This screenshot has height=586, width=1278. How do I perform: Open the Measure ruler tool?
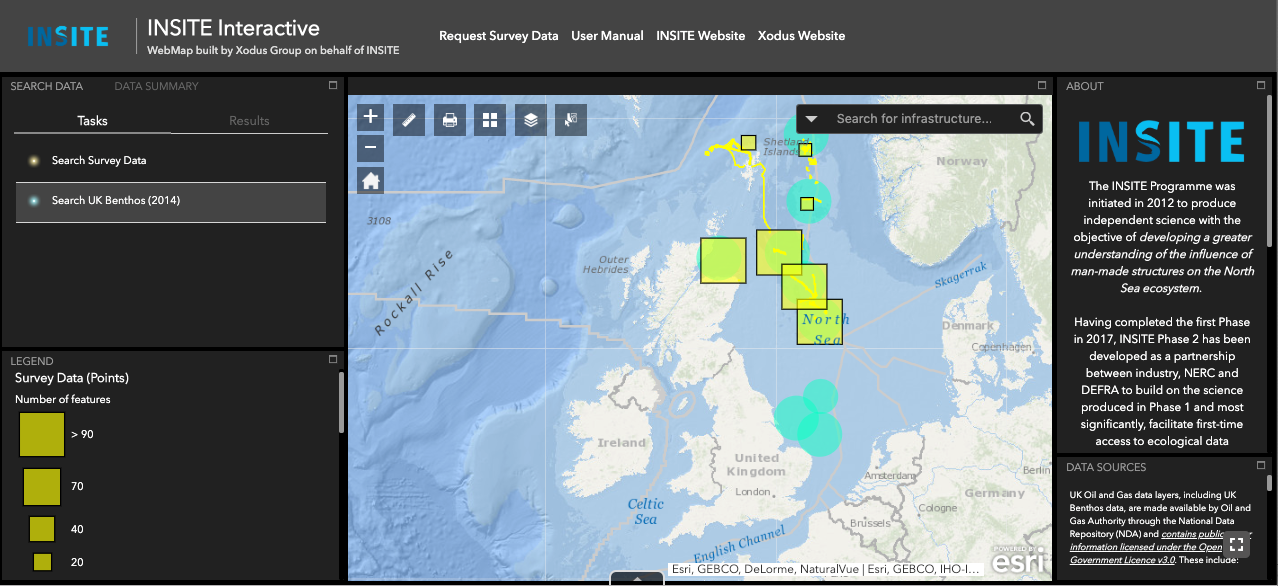point(409,120)
